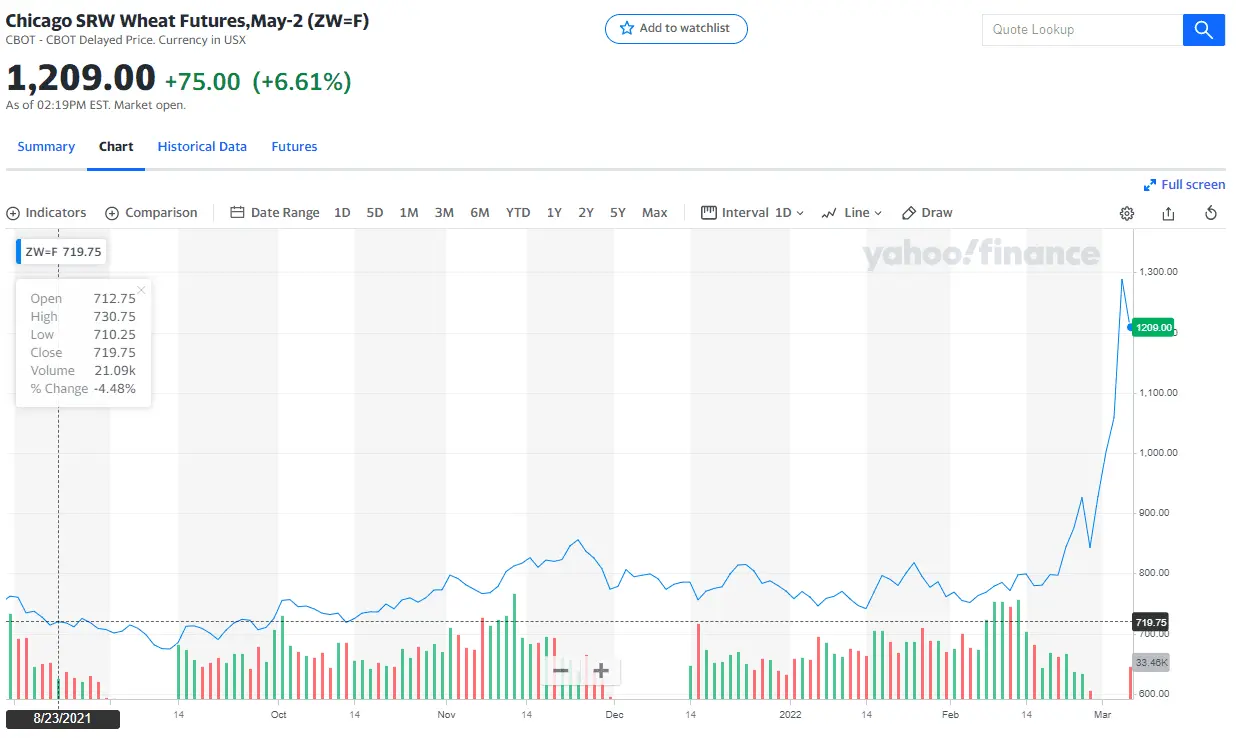Image resolution: width=1236 pixels, height=738 pixels.
Task: Enter full screen chart mode
Action: 1184,185
